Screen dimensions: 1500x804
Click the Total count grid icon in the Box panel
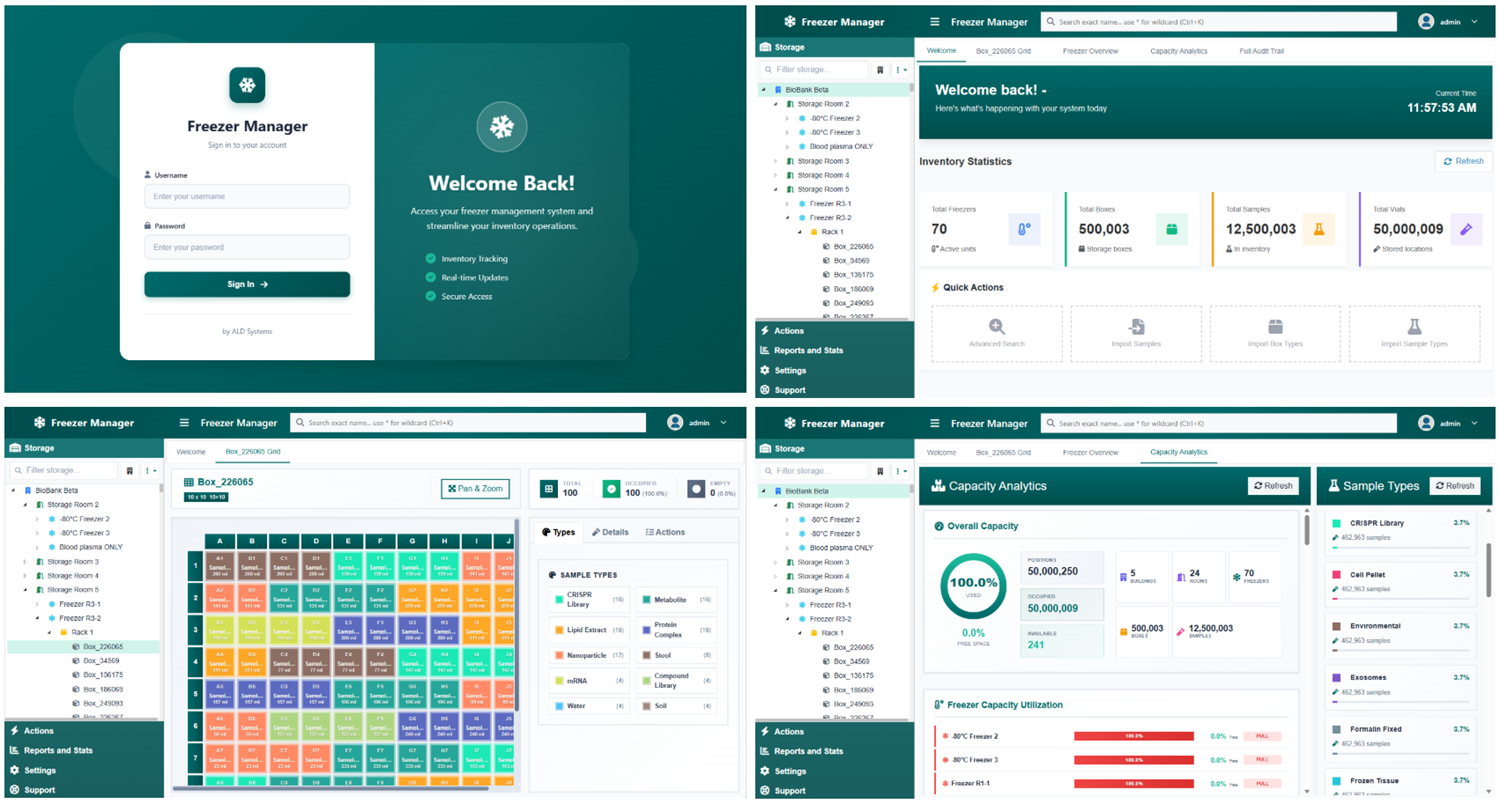(548, 489)
